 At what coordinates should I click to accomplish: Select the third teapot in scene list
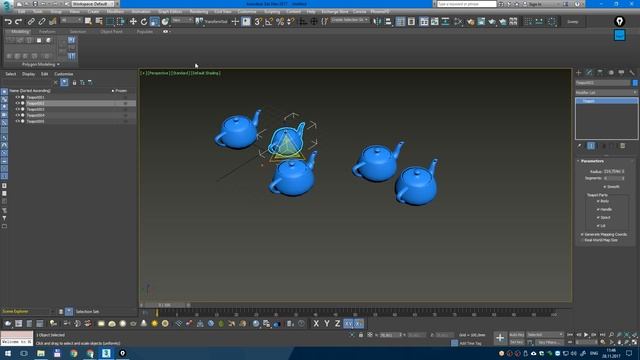36,109
